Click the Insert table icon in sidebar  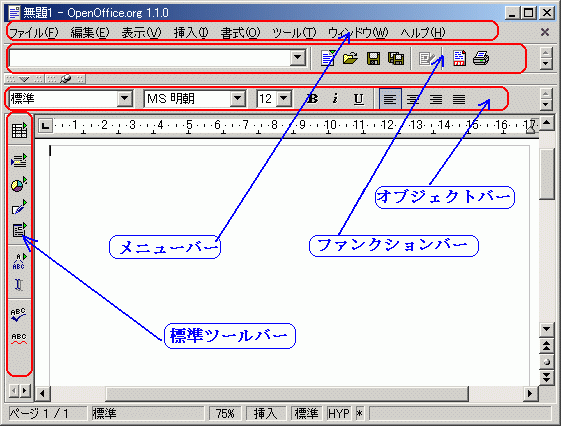[19, 130]
